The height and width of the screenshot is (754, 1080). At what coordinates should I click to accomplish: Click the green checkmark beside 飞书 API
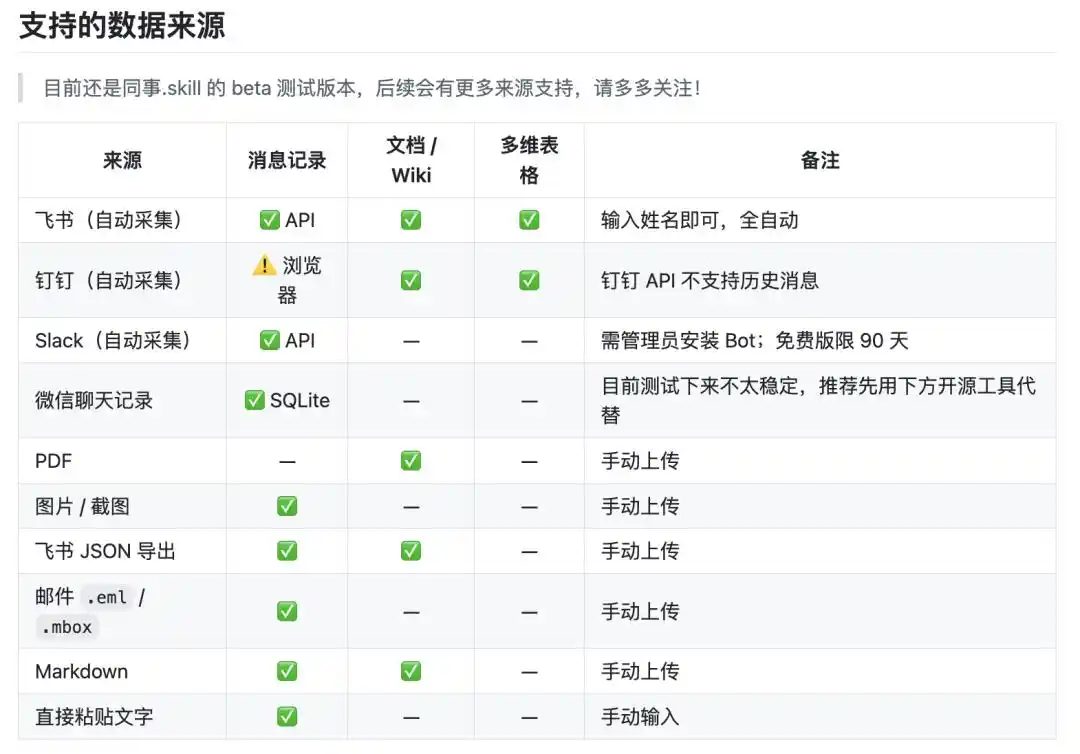[269, 220]
